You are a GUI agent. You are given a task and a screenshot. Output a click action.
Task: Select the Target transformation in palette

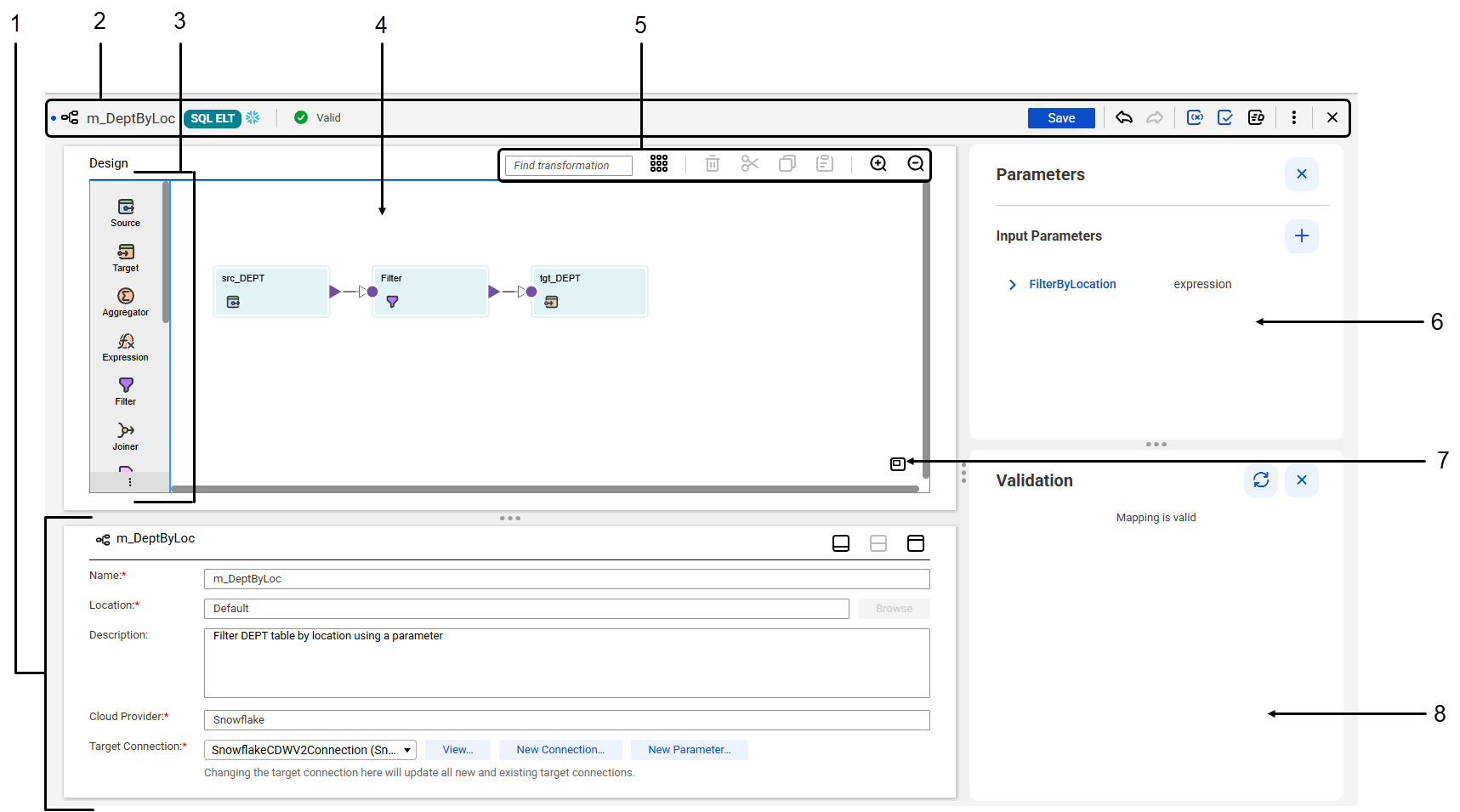tap(126, 258)
